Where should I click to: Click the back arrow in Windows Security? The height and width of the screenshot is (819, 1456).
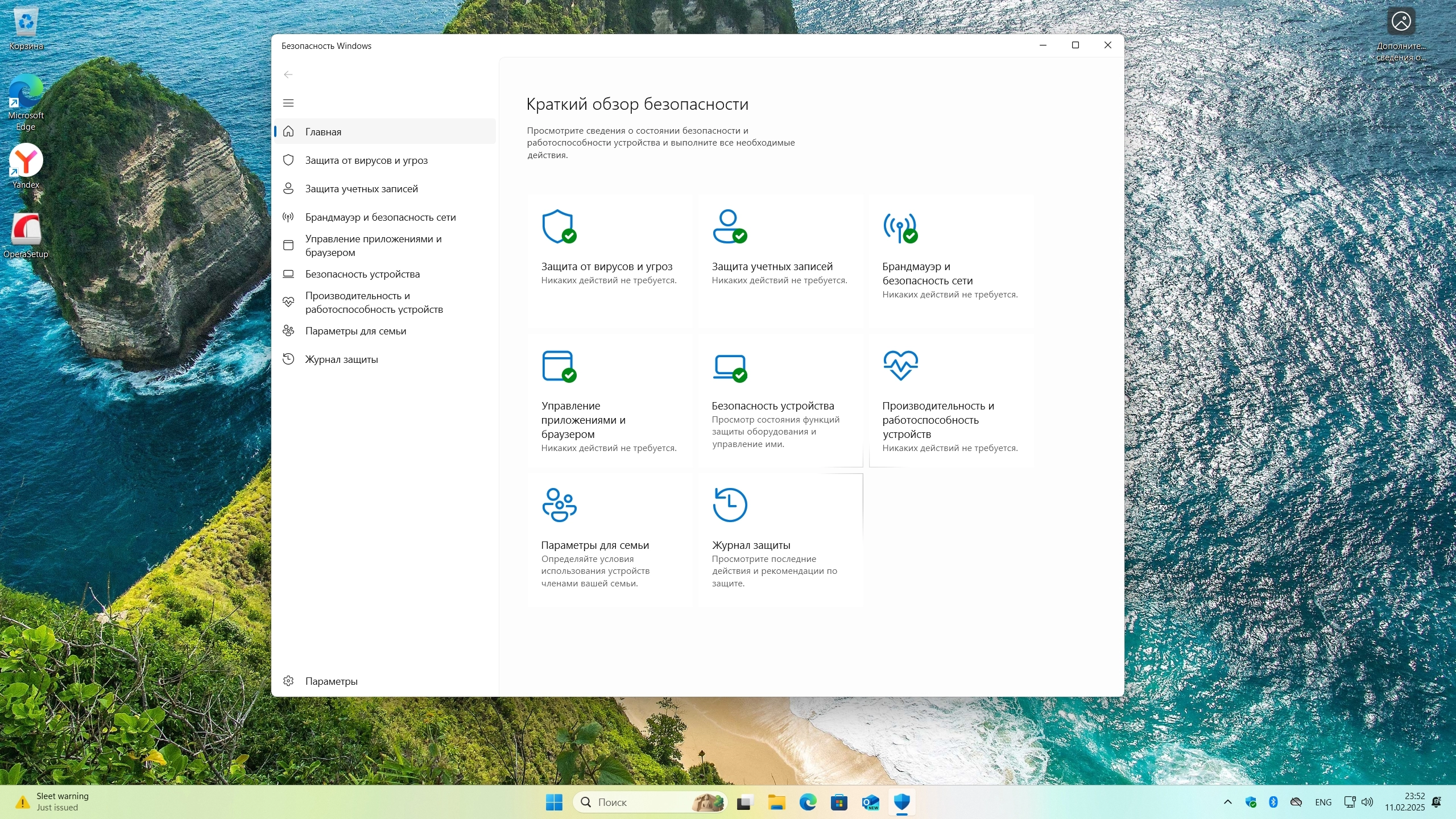point(288,75)
